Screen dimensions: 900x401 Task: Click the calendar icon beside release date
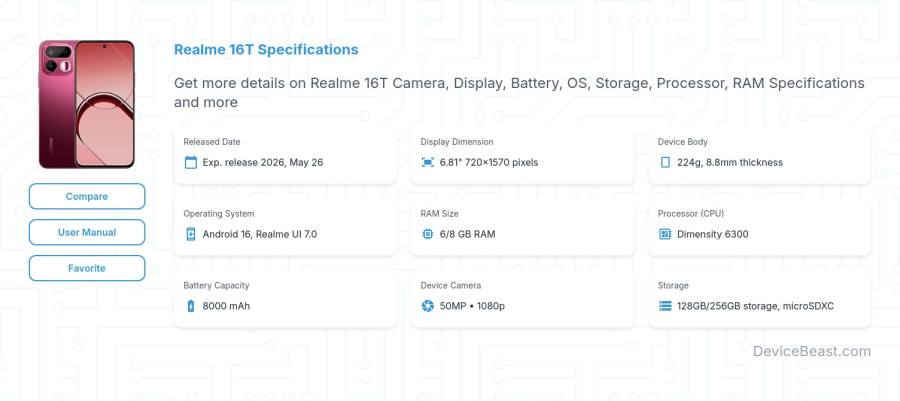(191, 162)
